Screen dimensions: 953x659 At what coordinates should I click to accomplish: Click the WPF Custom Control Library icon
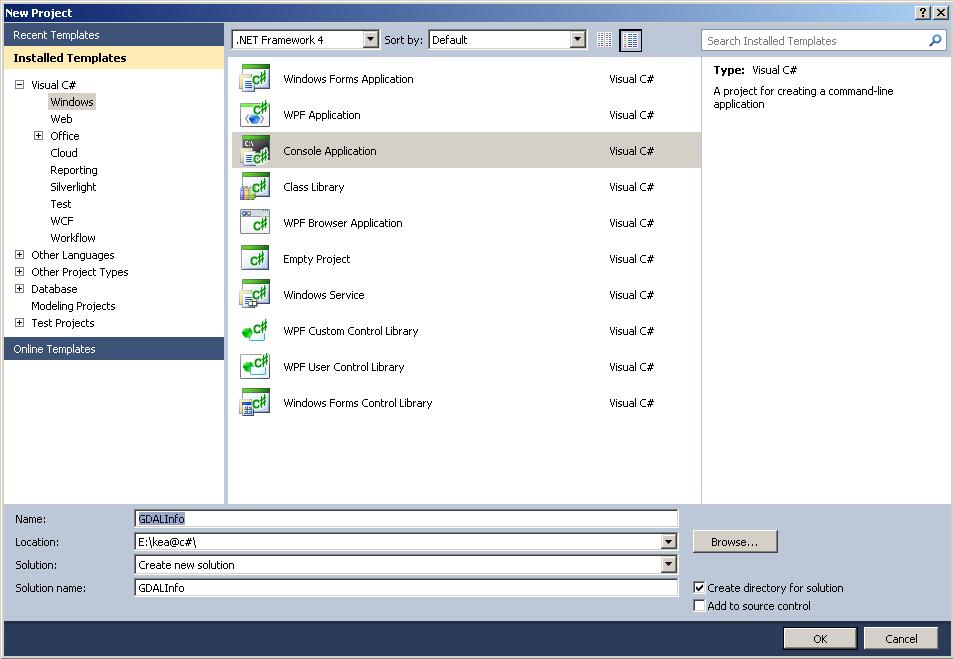coord(255,331)
